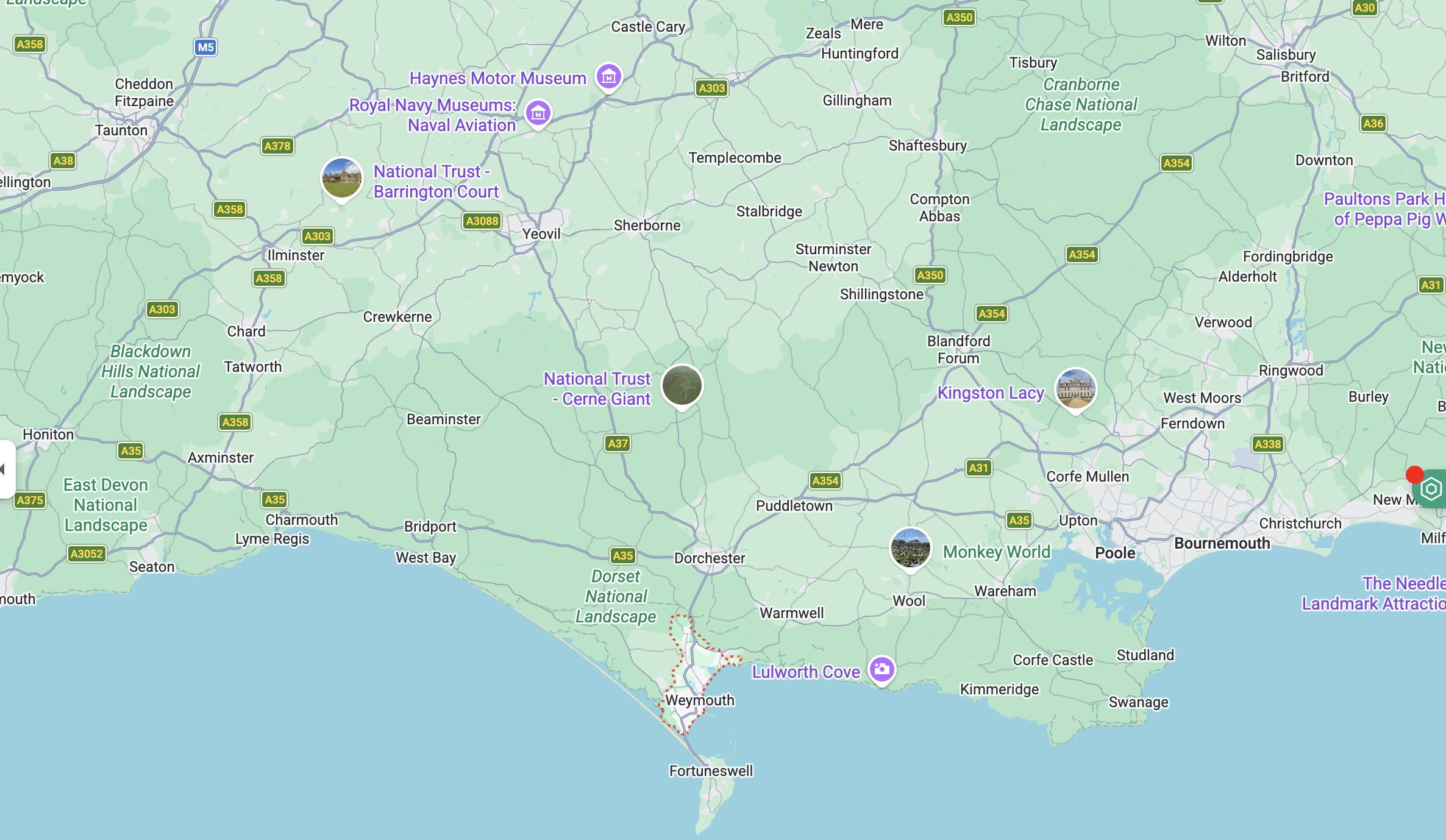The height and width of the screenshot is (840, 1446).
Task: Click the Gillingham town label
Action: point(857,101)
